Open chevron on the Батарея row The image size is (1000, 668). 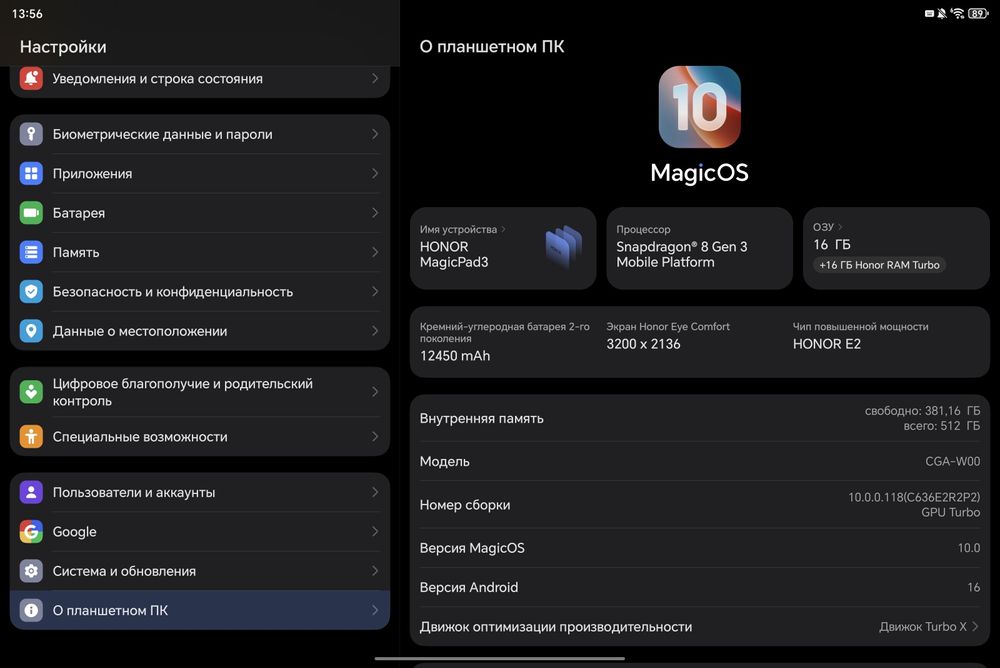point(375,213)
